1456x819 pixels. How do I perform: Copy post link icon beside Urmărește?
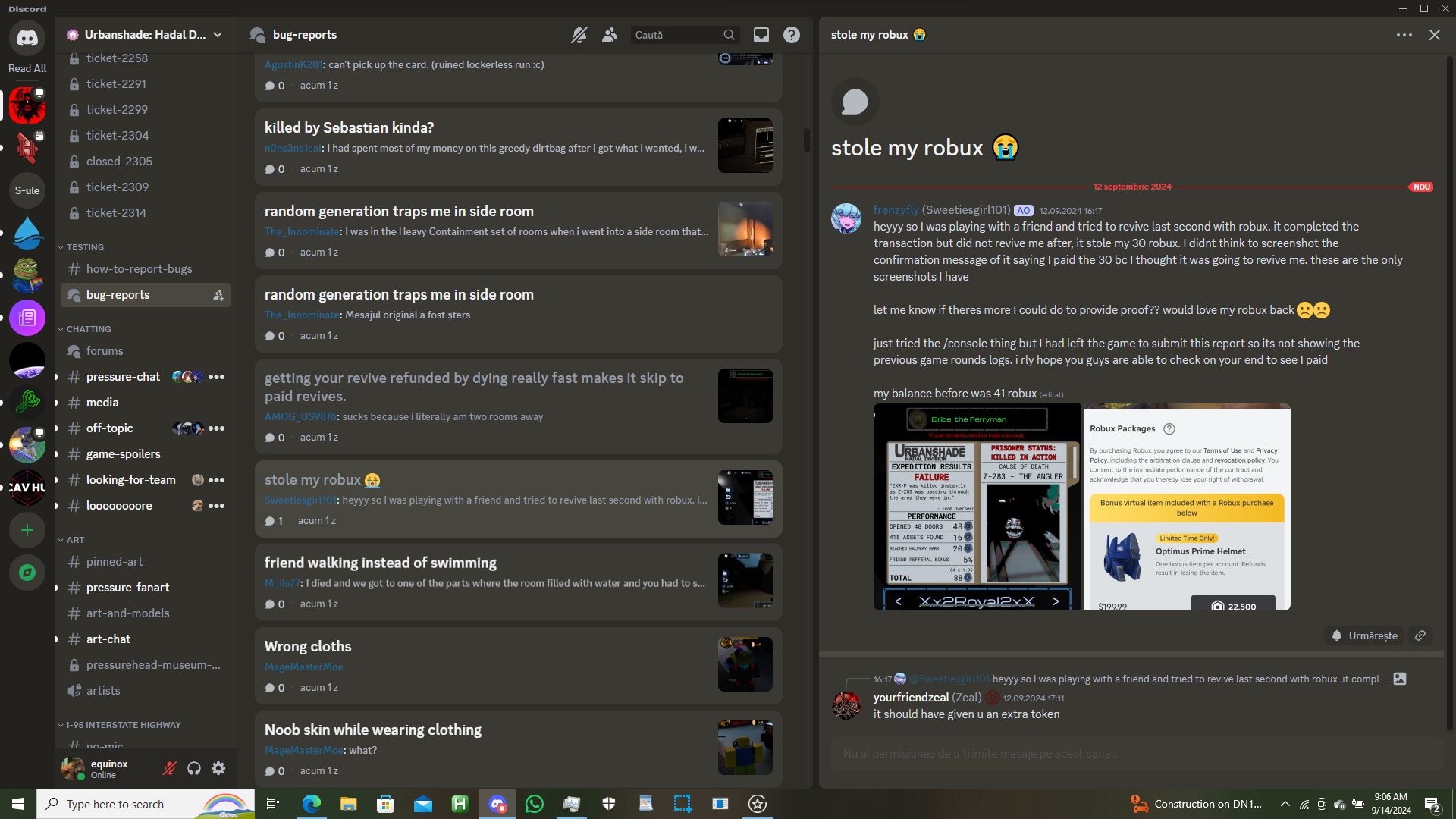[1420, 635]
